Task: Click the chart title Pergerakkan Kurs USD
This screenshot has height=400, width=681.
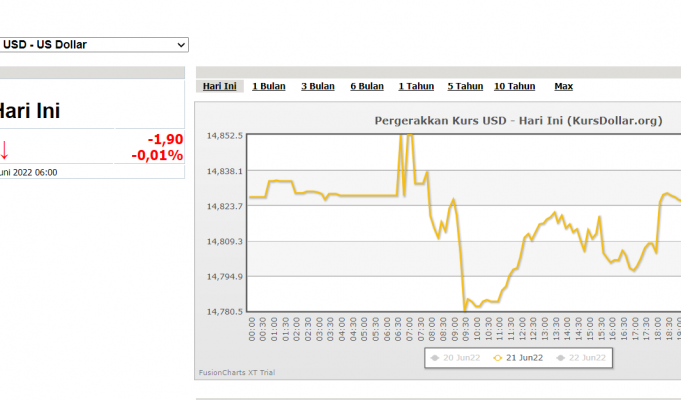Action: click(517, 120)
